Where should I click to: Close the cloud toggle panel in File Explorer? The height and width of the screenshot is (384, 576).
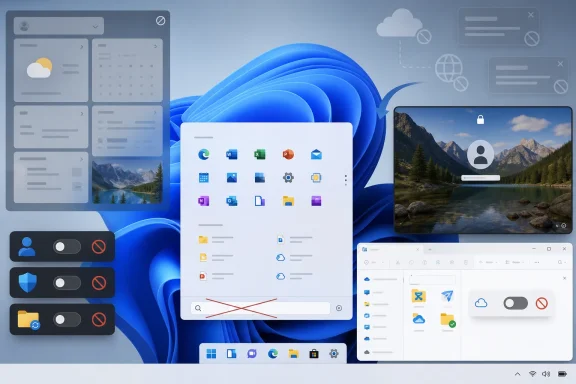tap(565, 278)
